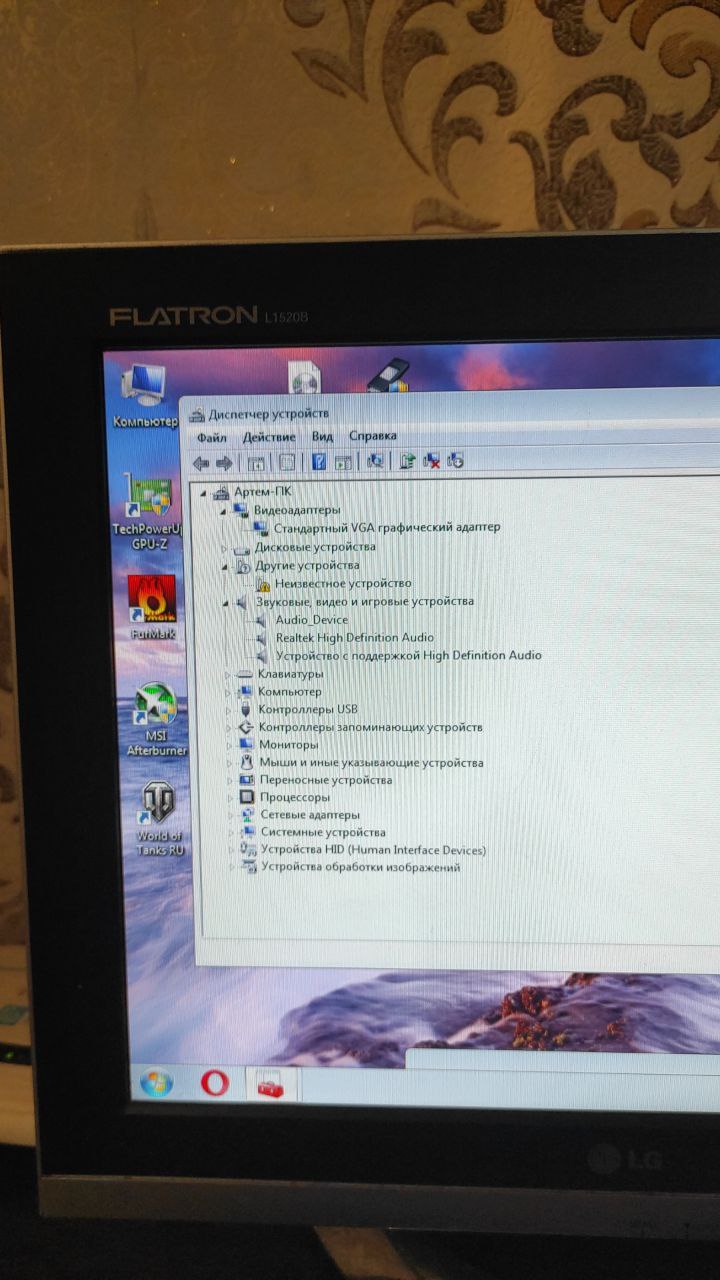Open Opera from the taskbar

coord(214,1082)
